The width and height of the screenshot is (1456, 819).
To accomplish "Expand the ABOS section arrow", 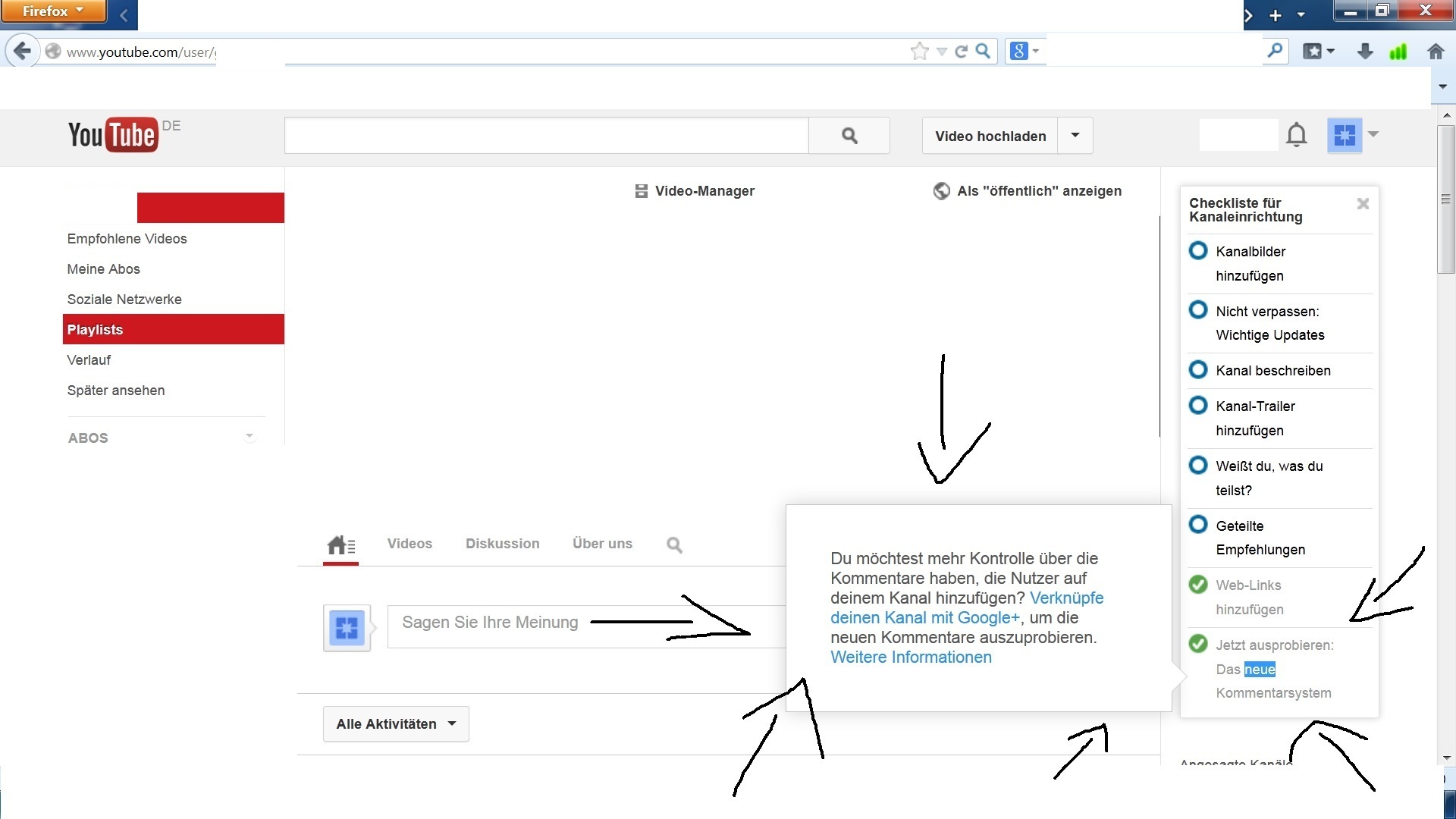I will [249, 437].
